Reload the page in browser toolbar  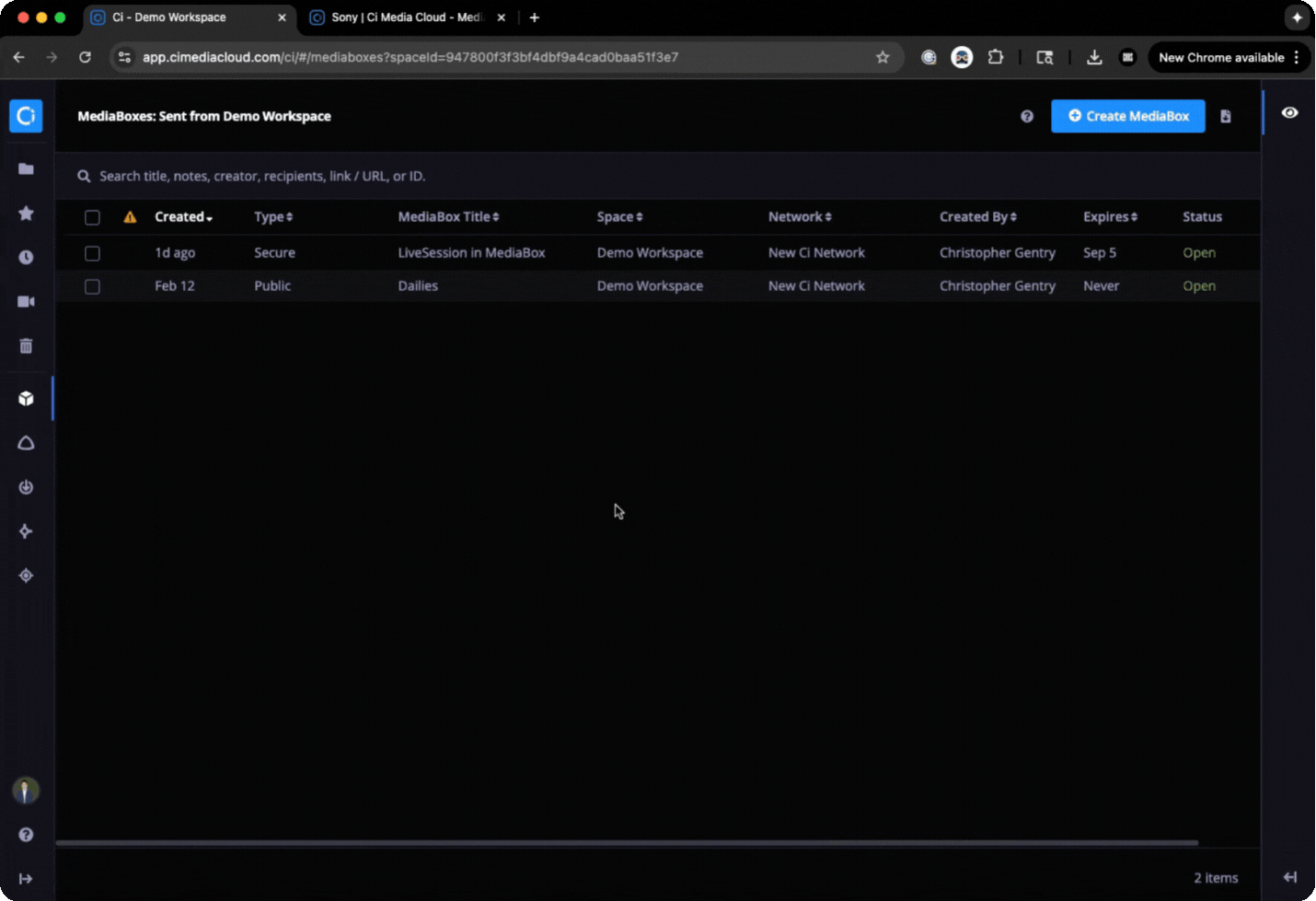click(x=85, y=57)
